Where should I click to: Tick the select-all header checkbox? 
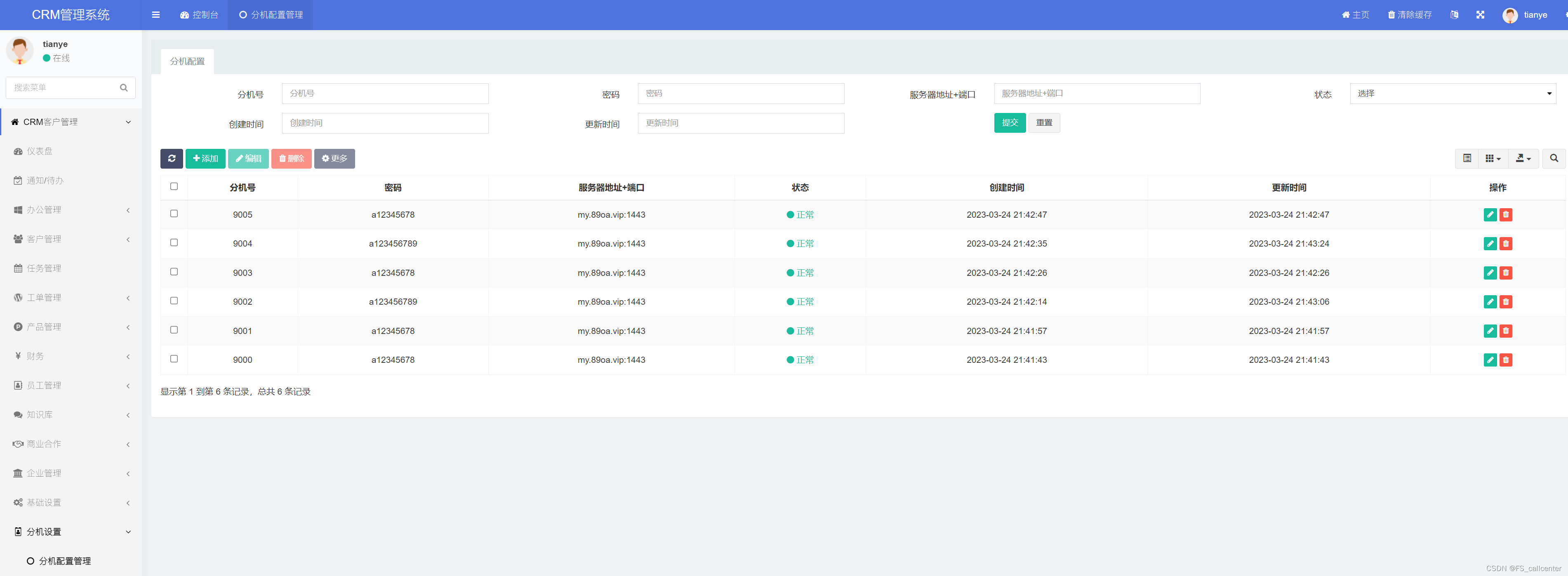point(174,187)
